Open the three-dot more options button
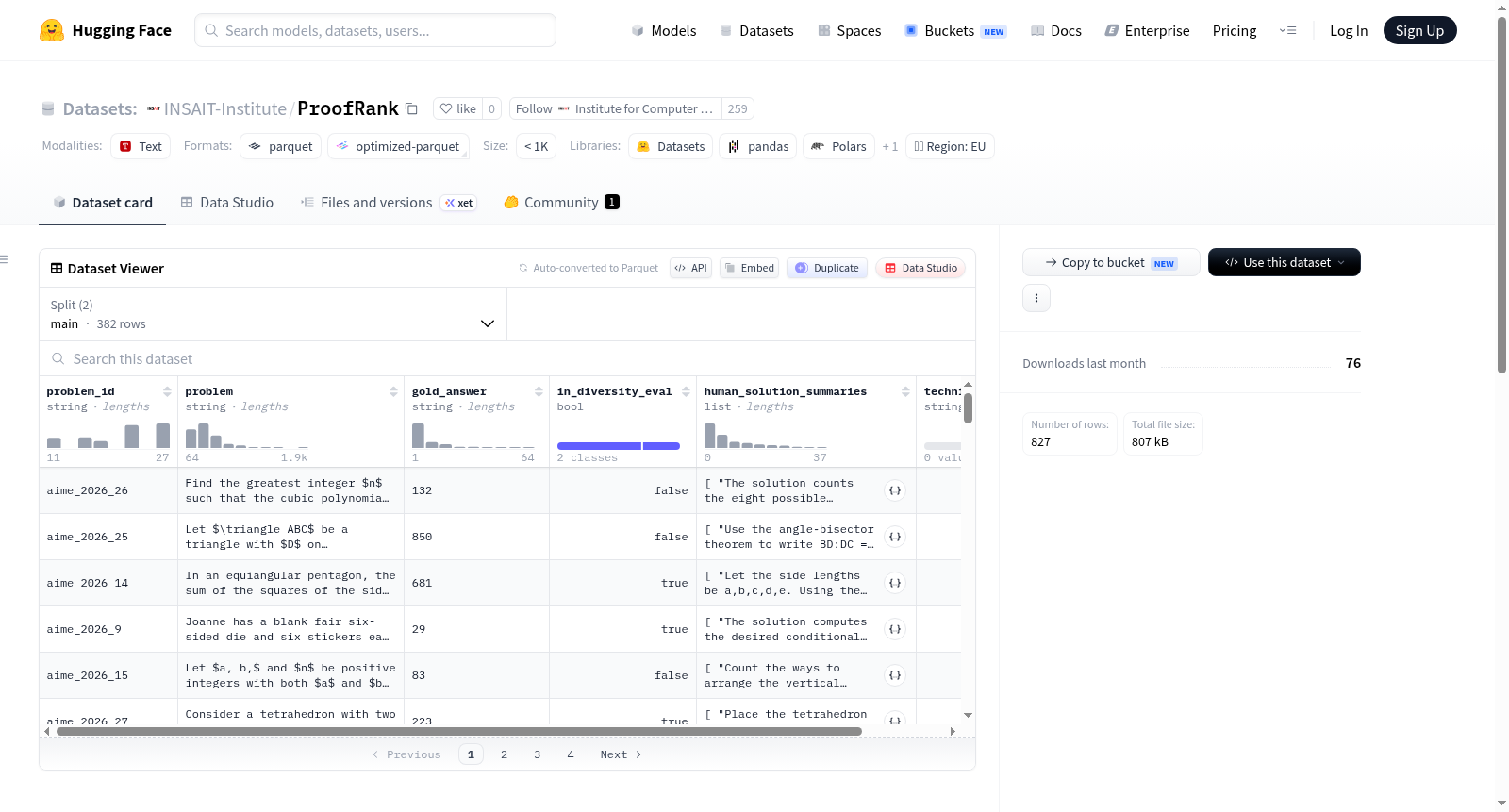Image resolution: width=1509 pixels, height=812 pixels. (1036, 298)
